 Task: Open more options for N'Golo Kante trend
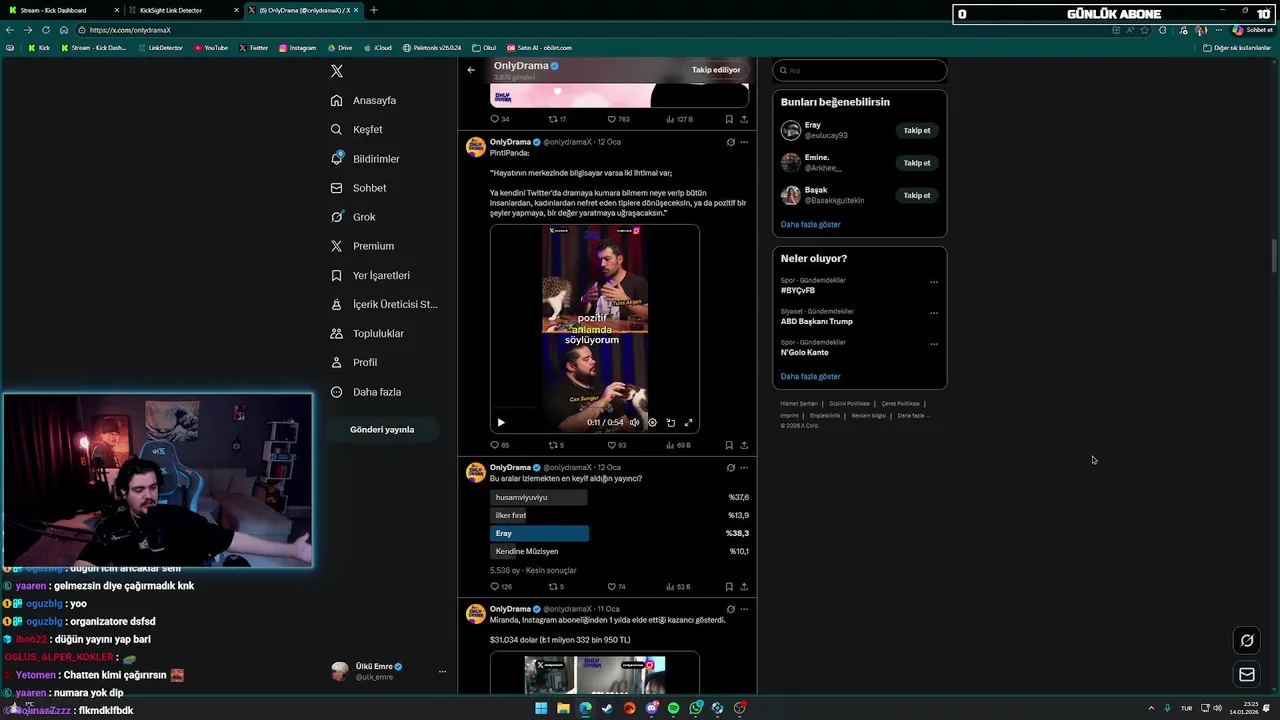[934, 344]
